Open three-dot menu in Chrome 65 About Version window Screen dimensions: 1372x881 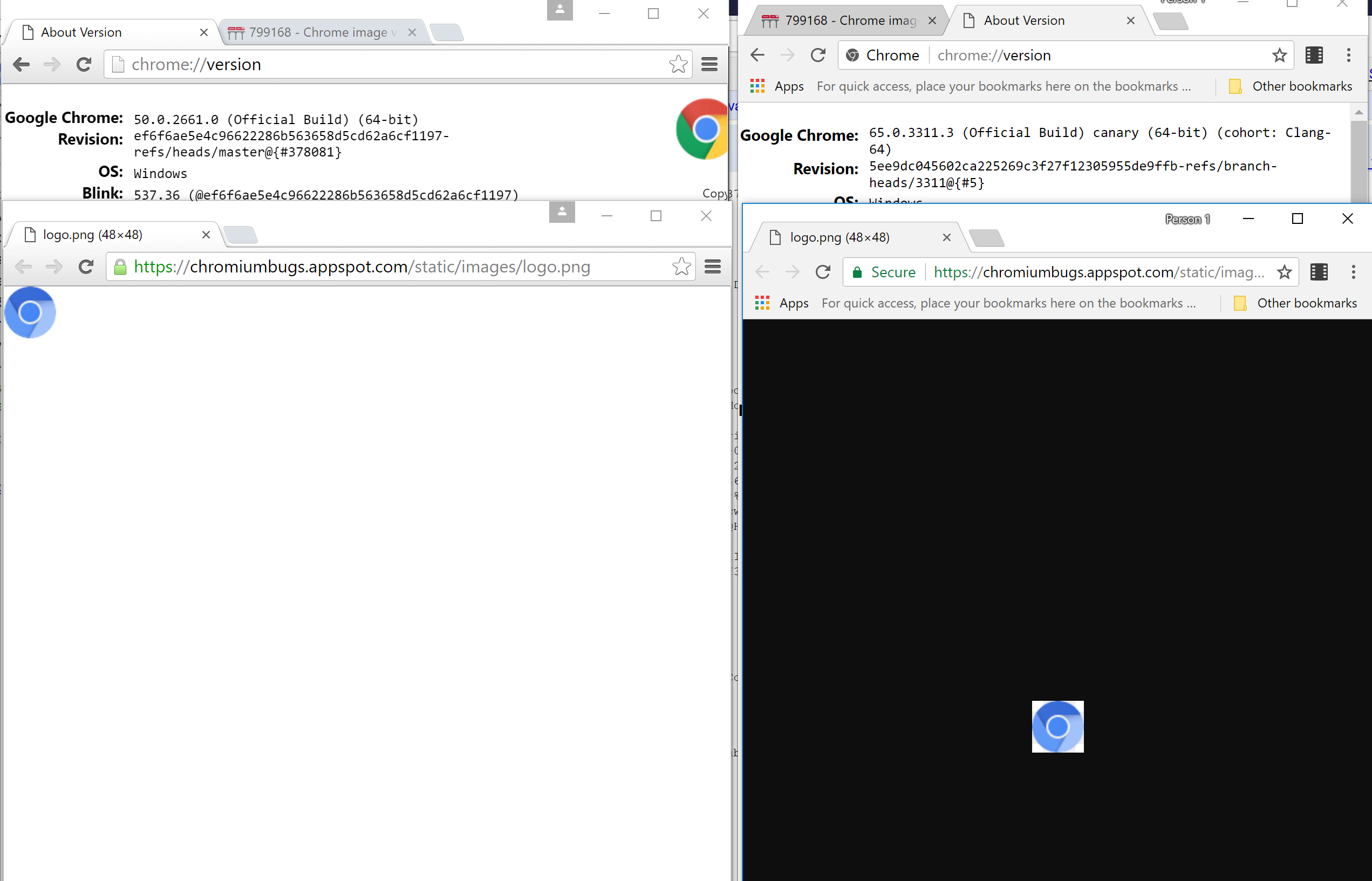[x=1349, y=55]
